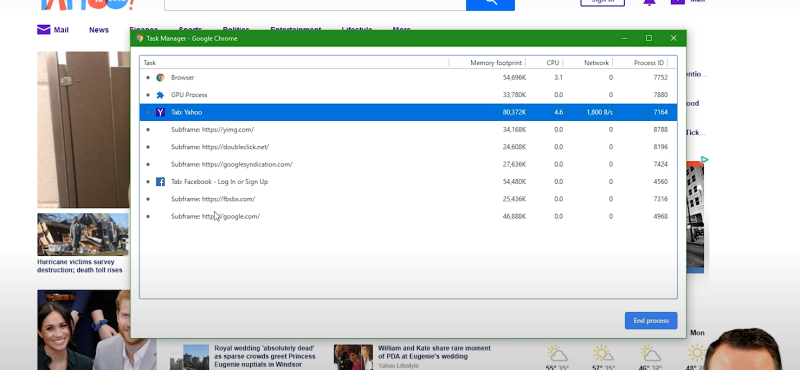The width and height of the screenshot is (800, 370).
Task: Select the Subframe google.com row
Action: point(408,216)
